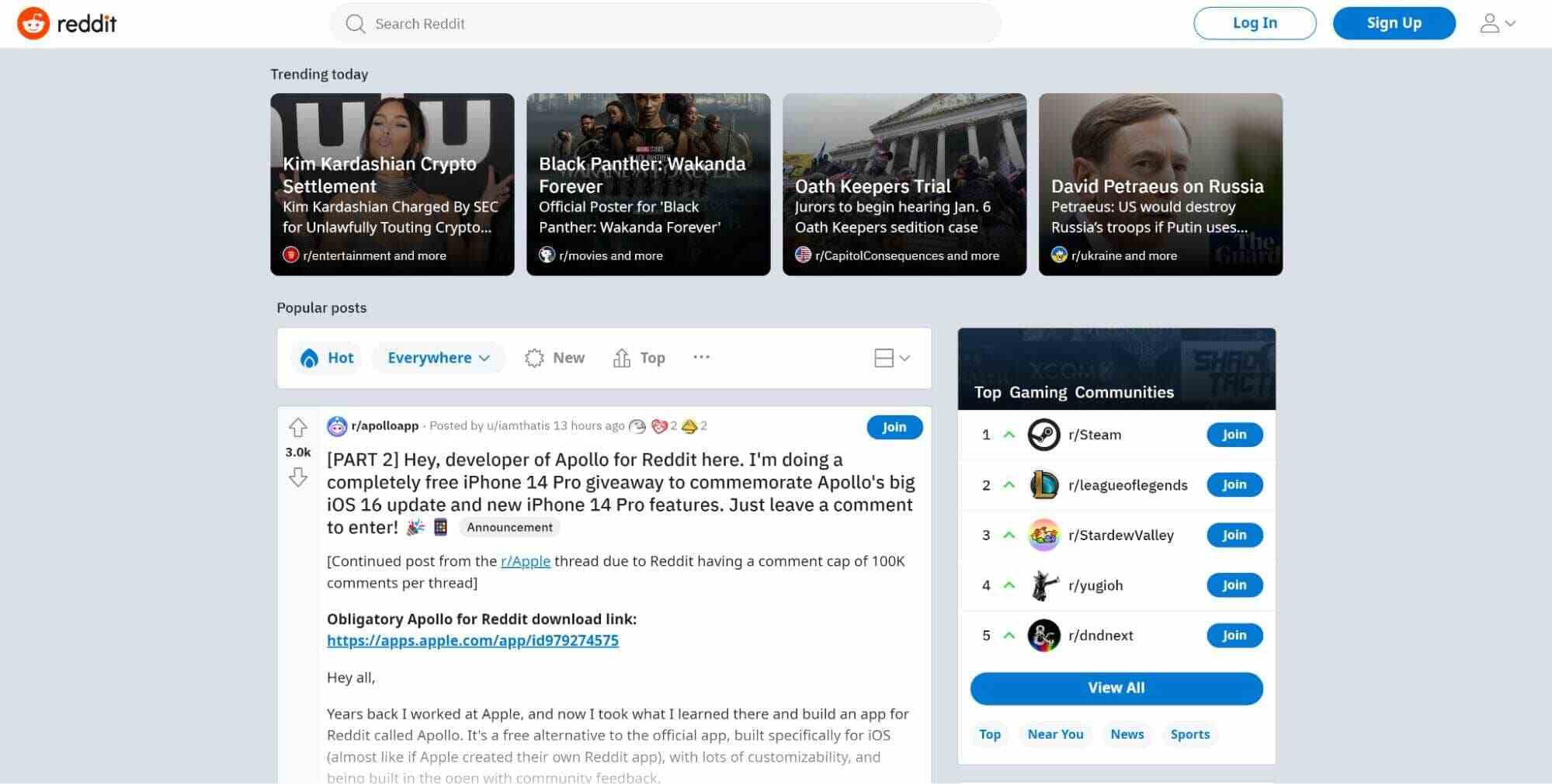Click the r/Steam community name
Viewport: 1552px width, 784px height.
point(1095,435)
